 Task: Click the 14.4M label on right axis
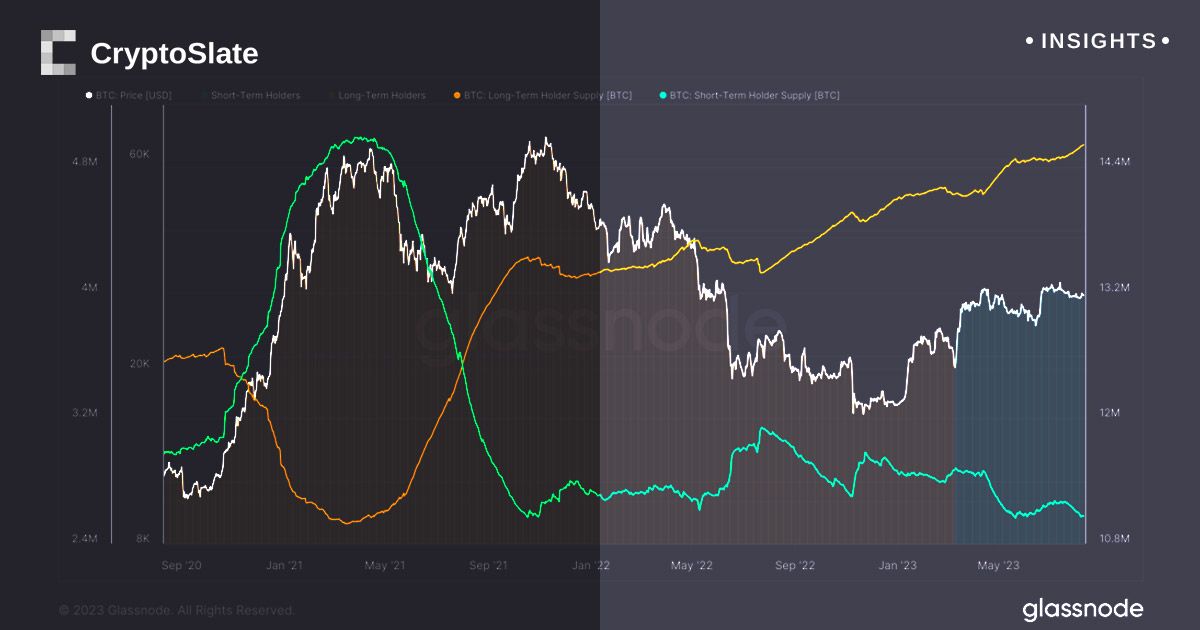[x=1113, y=161]
